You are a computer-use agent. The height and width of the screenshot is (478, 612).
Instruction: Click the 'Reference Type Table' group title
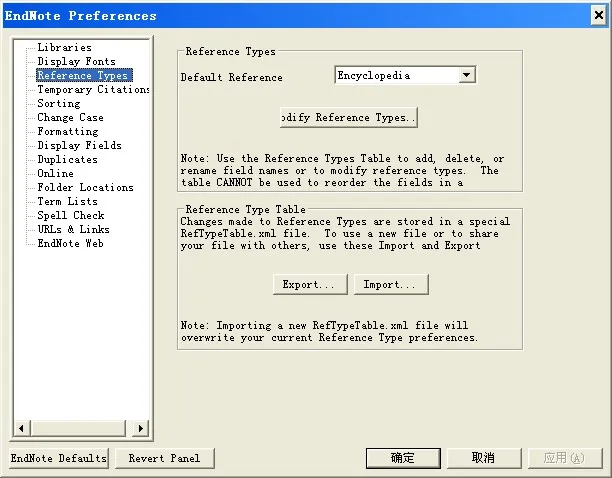246,210
